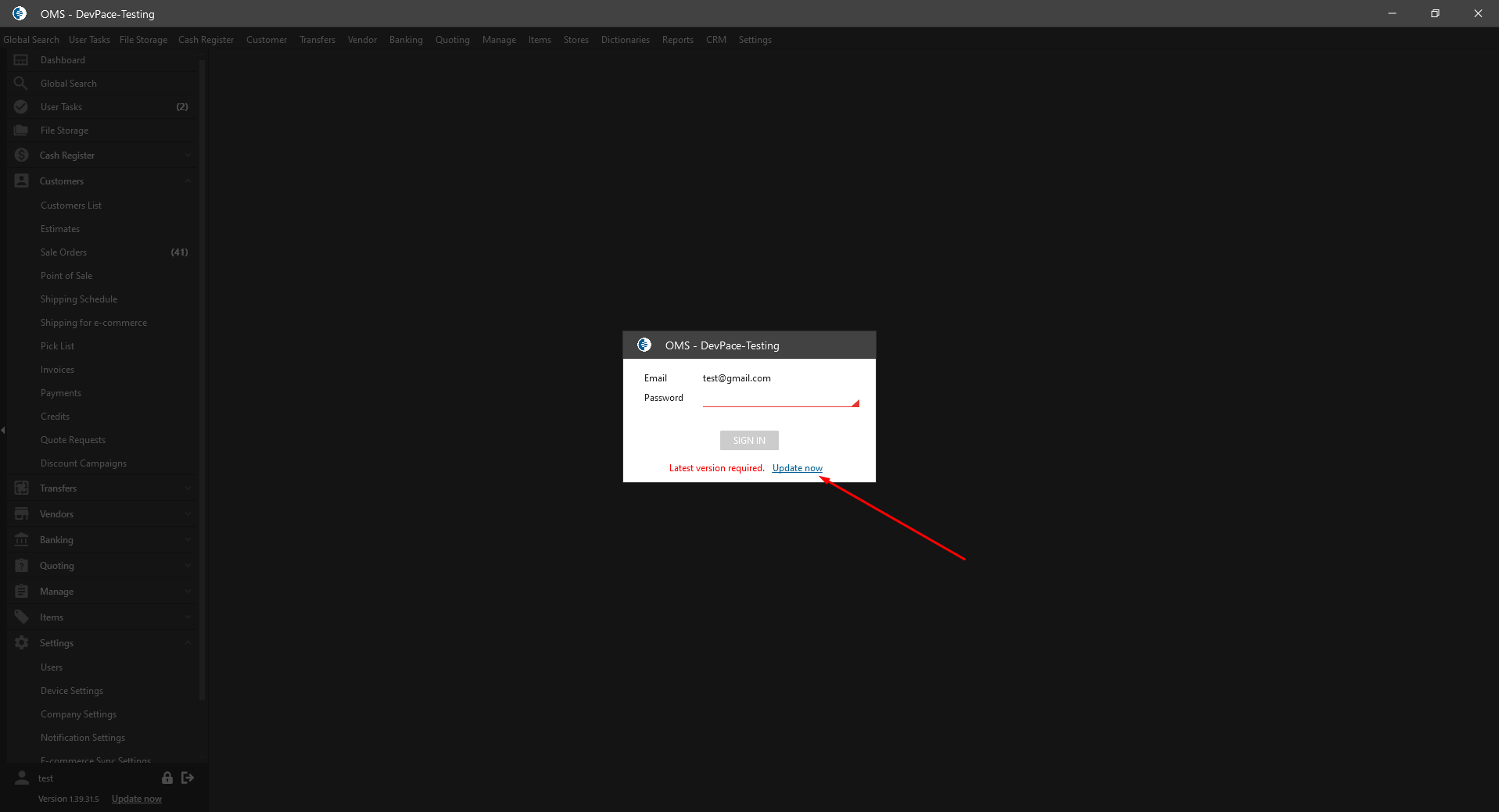Open Pick List in the sidebar

pyautogui.click(x=58, y=346)
